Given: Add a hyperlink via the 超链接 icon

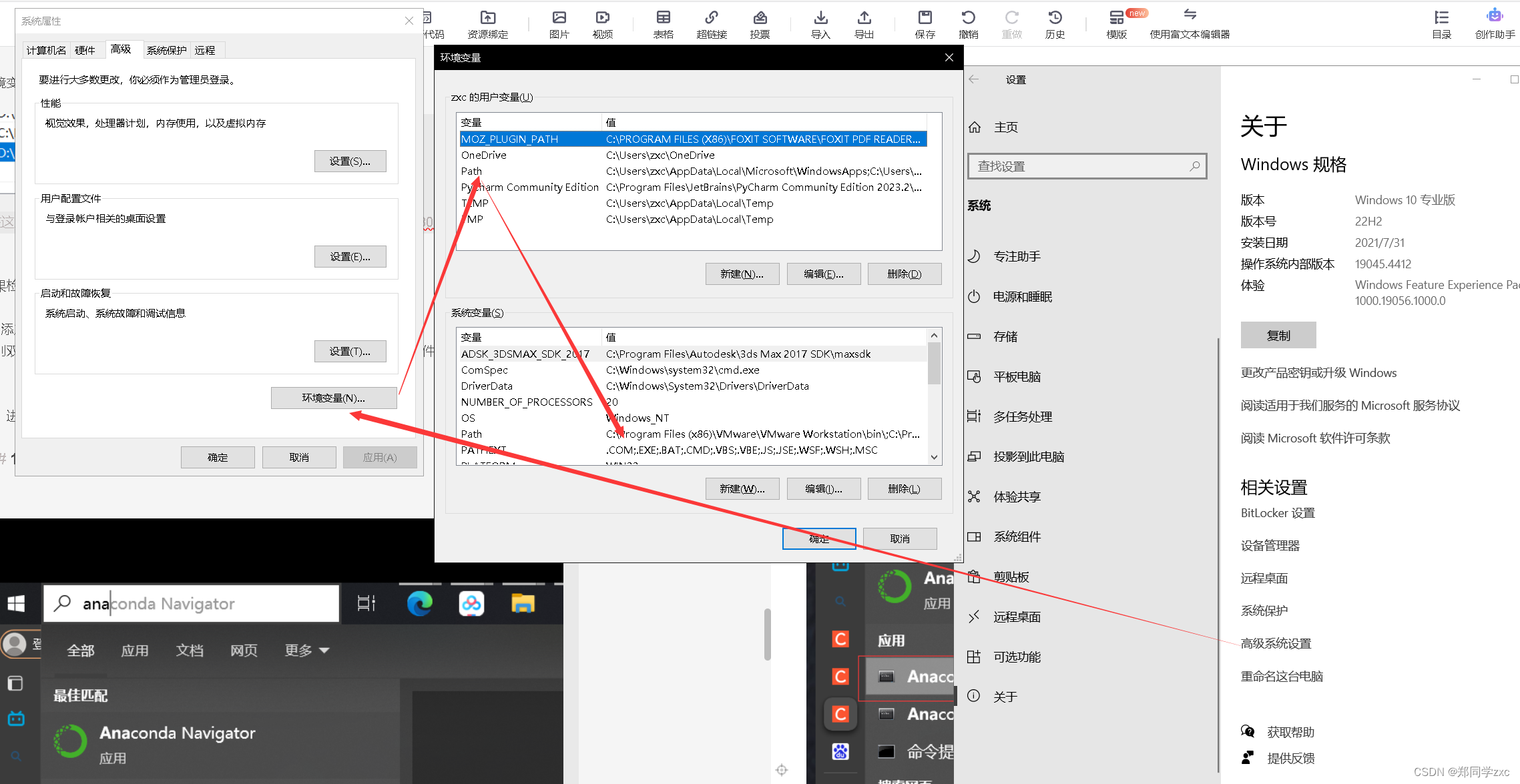Looking at the screenshot, I should [x=712, y=25].
